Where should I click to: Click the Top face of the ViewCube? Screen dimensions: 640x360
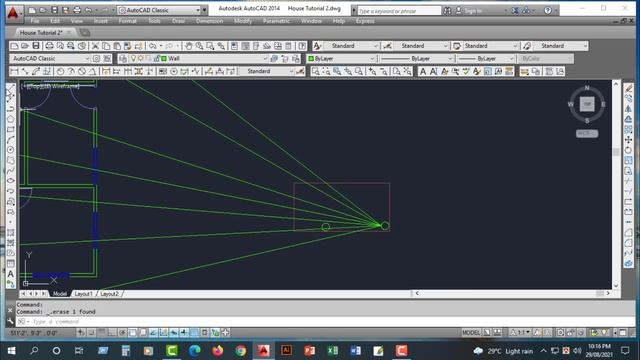tap(587, 104)
